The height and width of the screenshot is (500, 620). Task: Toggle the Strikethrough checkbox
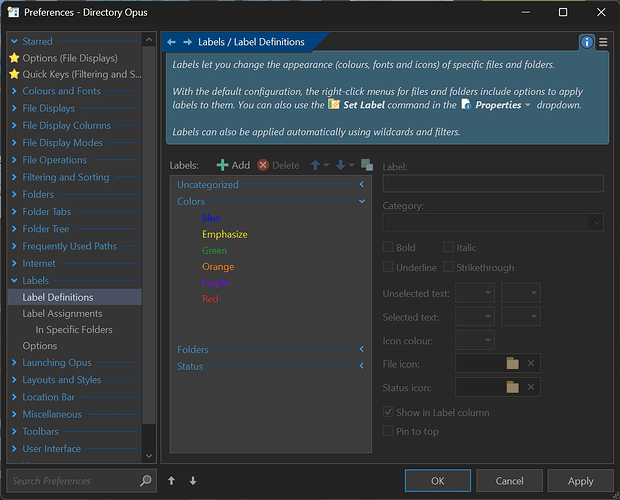coord(448,267)
